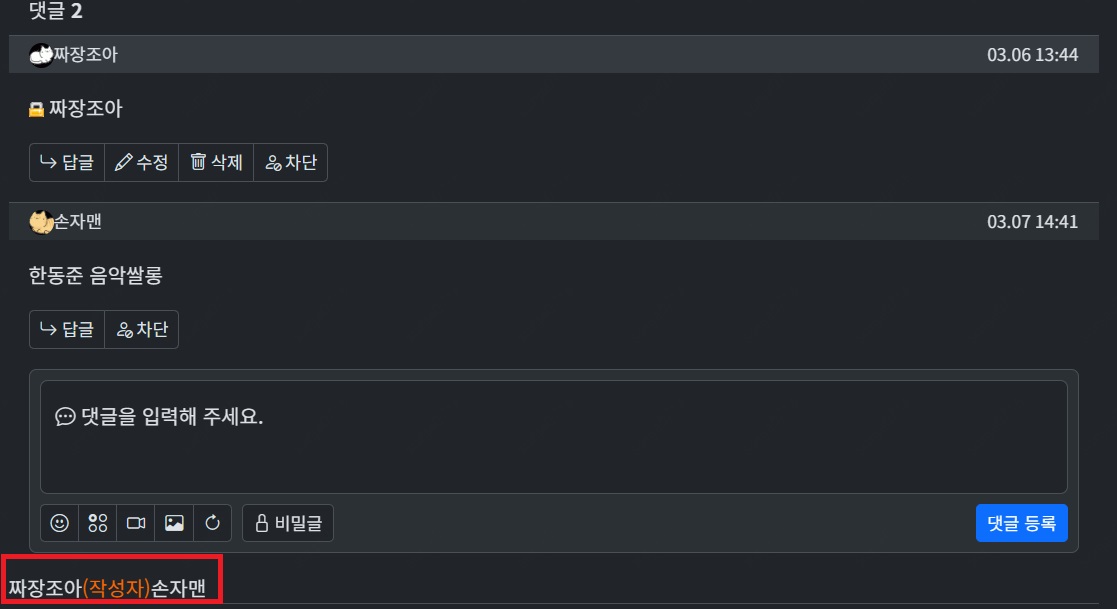The image size is (1117, 609).
Task: Click the refresh circular arrow icon
Action: [212, 523]
